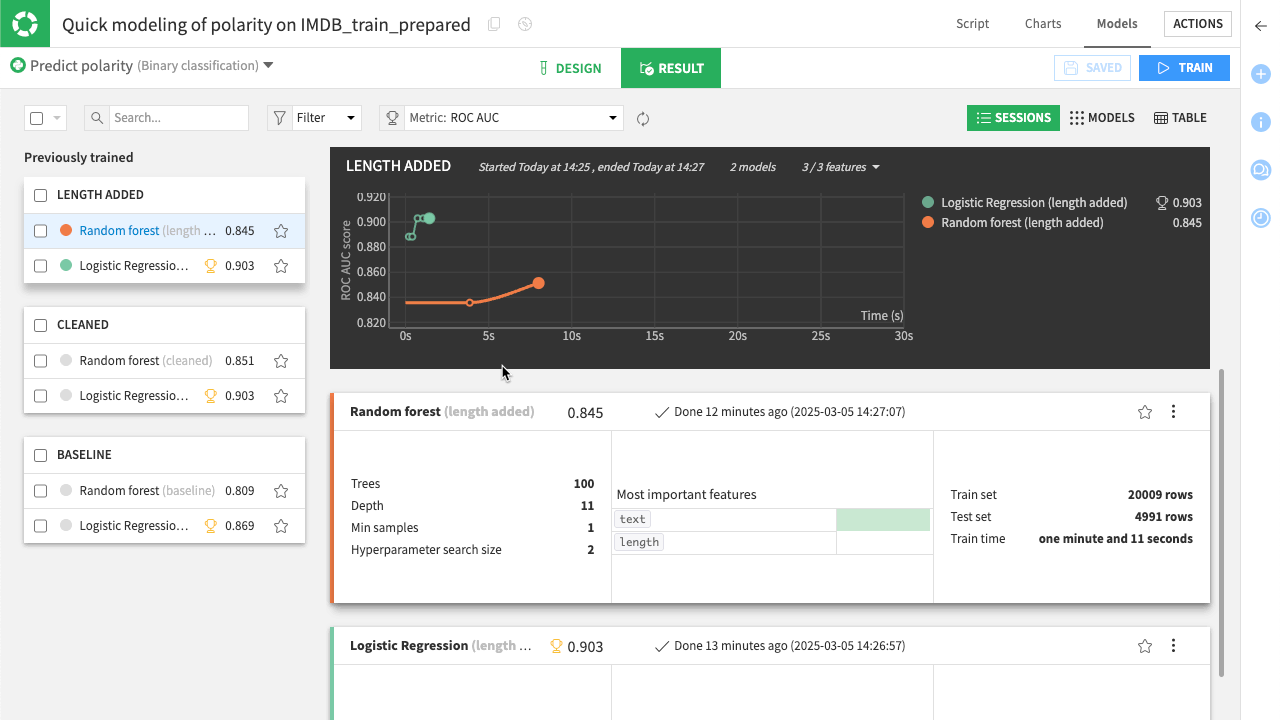Screen dimensions: 1280x720
Task: Click the Dataiku logo home icon
Action: click(x=25, y=24)
